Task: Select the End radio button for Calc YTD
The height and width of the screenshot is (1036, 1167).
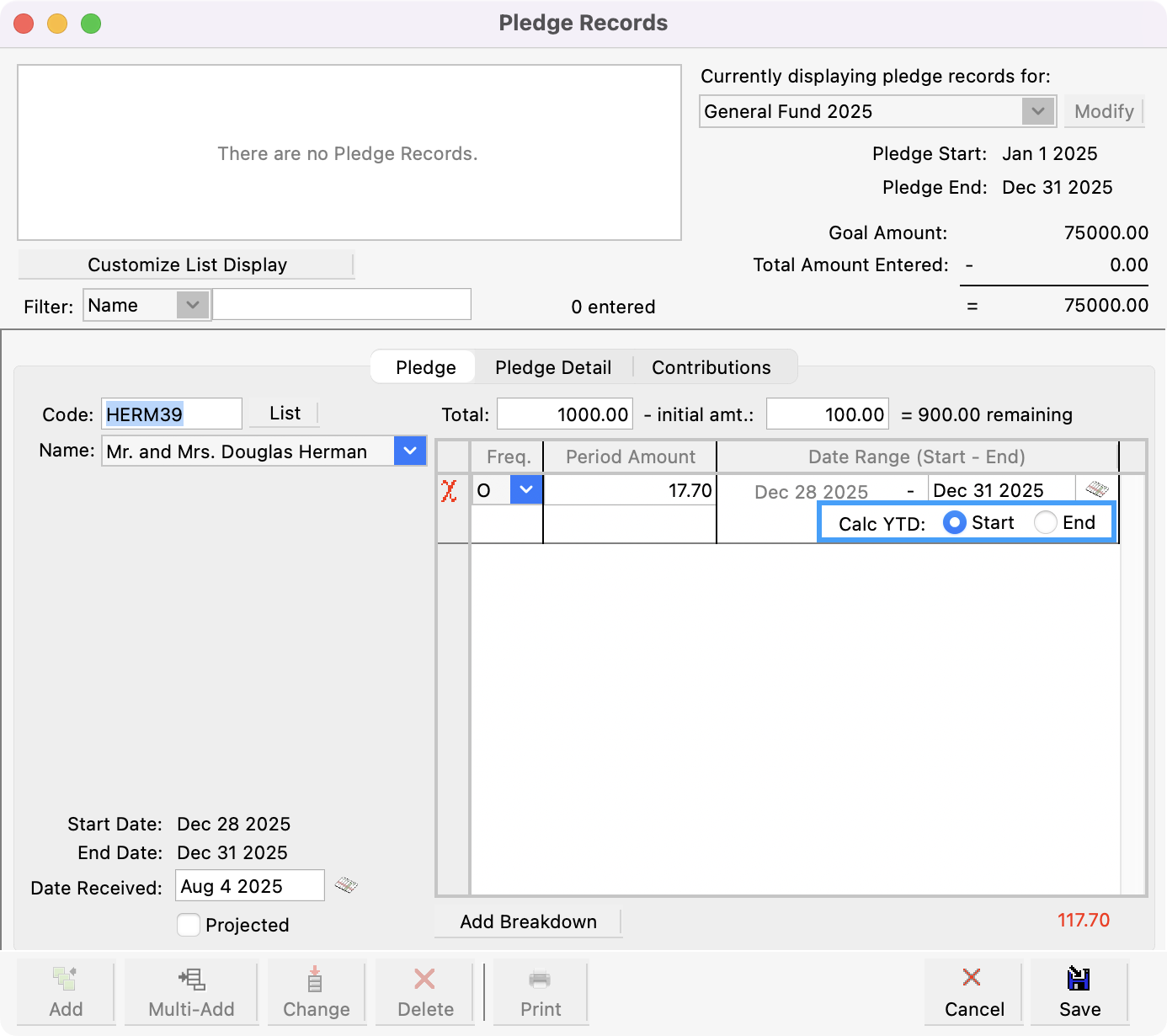Action: (x=1045, y=522)
